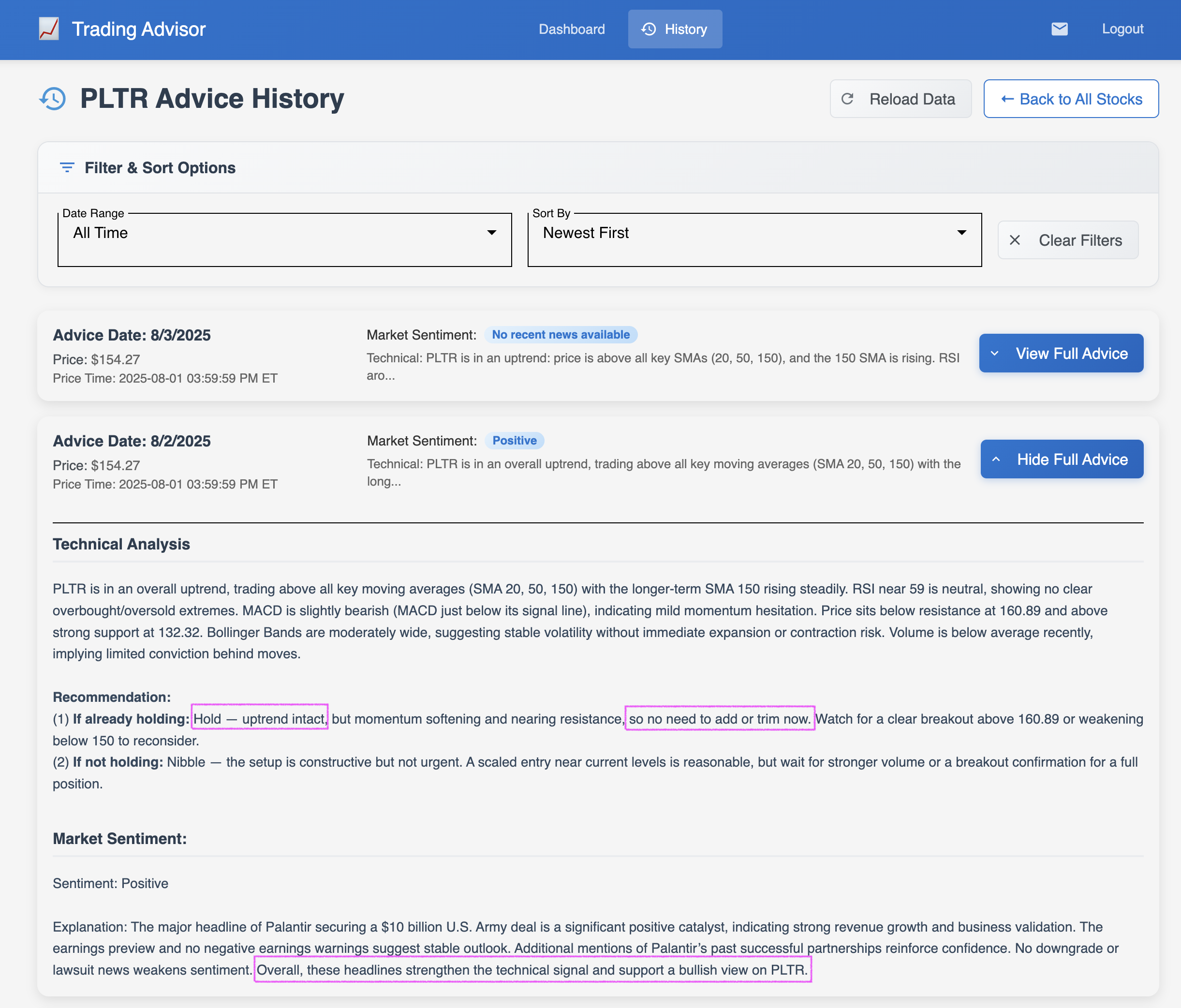Click Price Time text in the 8/2/2025 card
1181x1008 pixels.
[x=165, y=485]
